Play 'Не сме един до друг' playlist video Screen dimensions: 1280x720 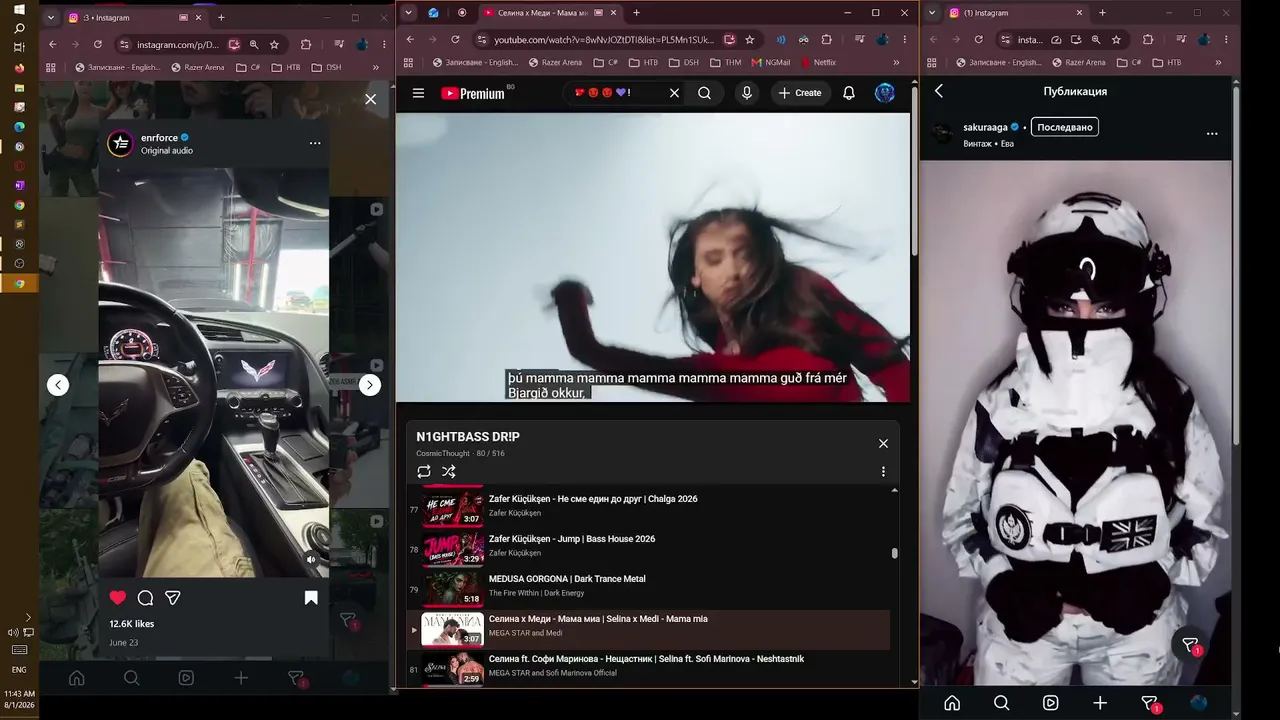(x=648, y=506)
